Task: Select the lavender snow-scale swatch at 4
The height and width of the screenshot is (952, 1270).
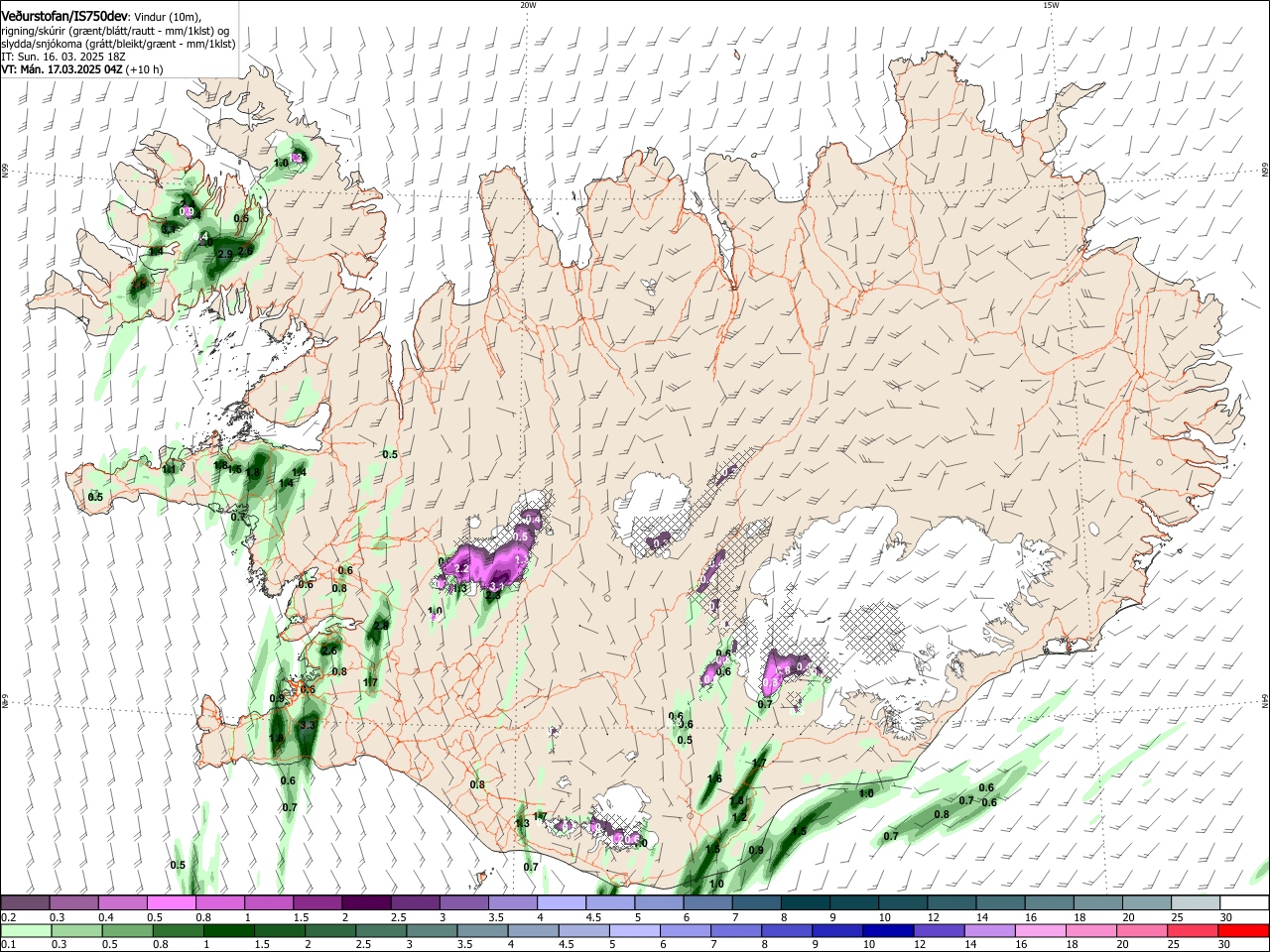Action: (x=562, y=903)
